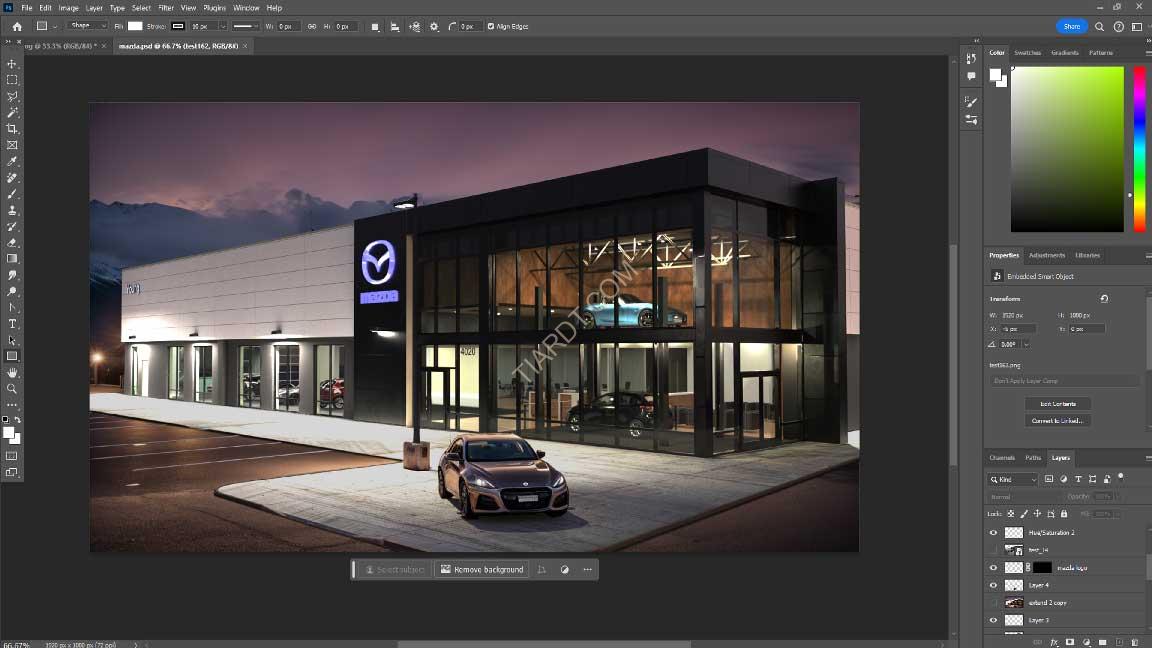This screenshot has width=1152, height=648.
Task: Open the rotation angle dropdown in Properties
Action: pos(1026,345)
